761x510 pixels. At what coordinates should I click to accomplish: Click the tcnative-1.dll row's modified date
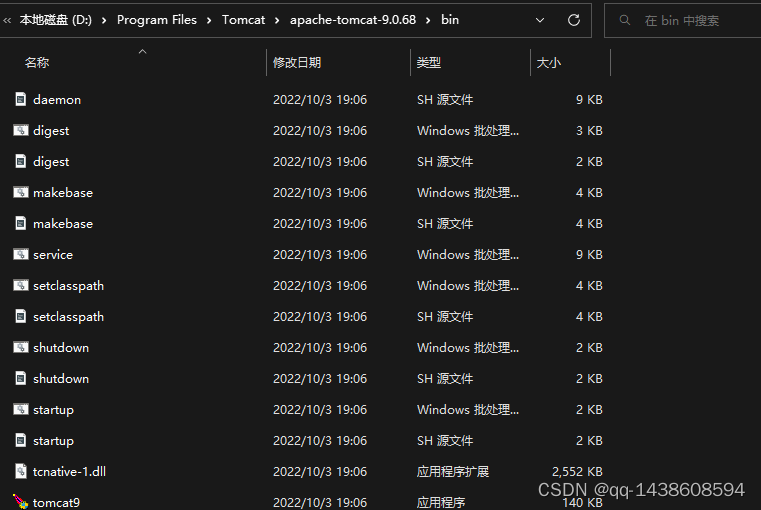320,472
